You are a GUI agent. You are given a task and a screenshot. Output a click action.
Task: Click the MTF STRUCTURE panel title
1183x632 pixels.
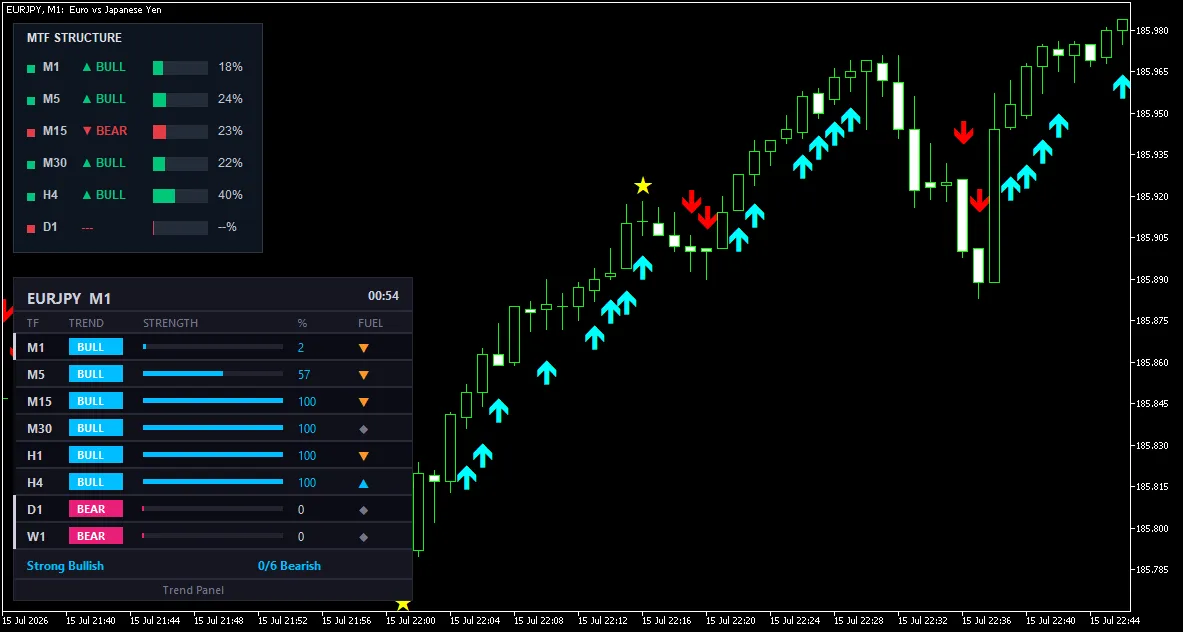pyautogui.click(x=74, y=38)
